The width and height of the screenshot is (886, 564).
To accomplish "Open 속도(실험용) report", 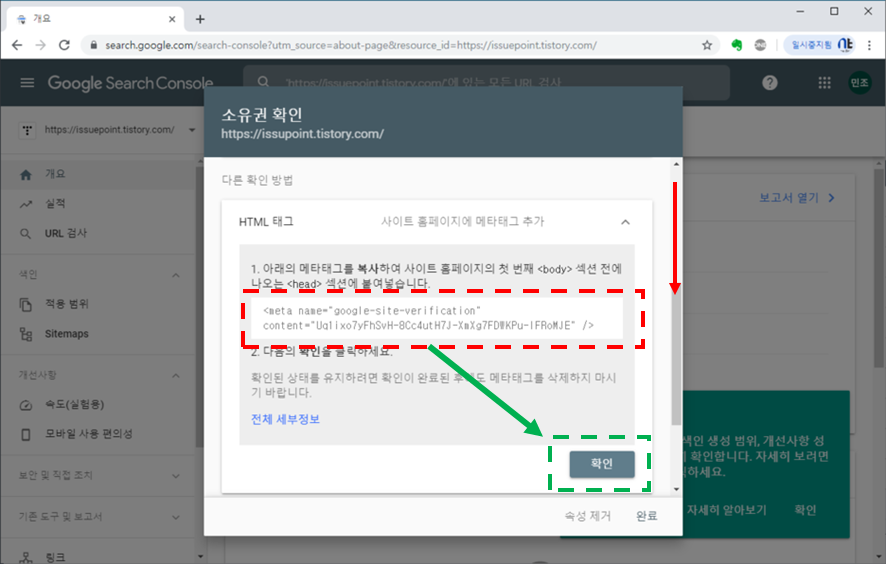I will click(98, 405).
